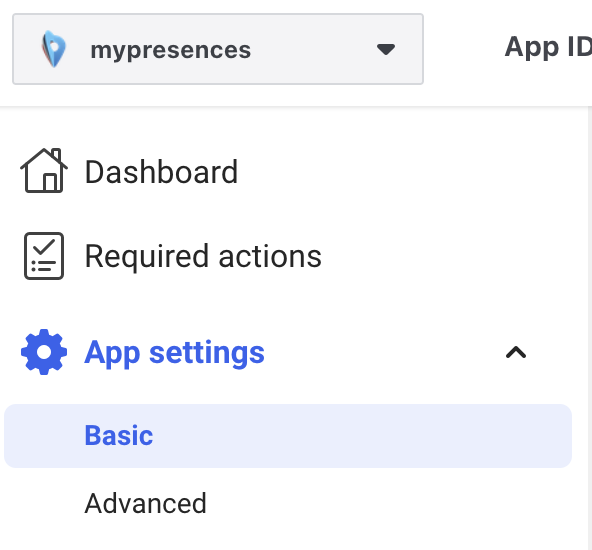Toggle the App settings submenu via its title
This screenshot has height=550, width=592.
(x=174, y=353)
